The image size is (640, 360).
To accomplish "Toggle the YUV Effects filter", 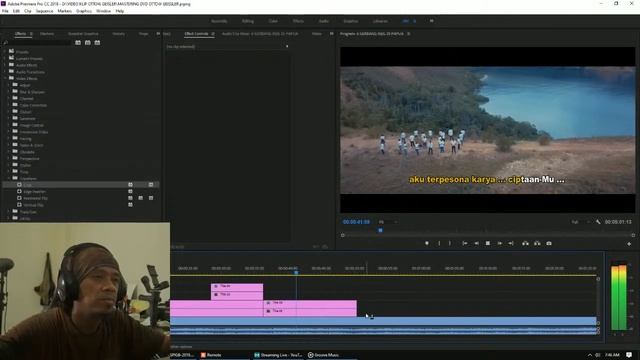I will [97, 42].
